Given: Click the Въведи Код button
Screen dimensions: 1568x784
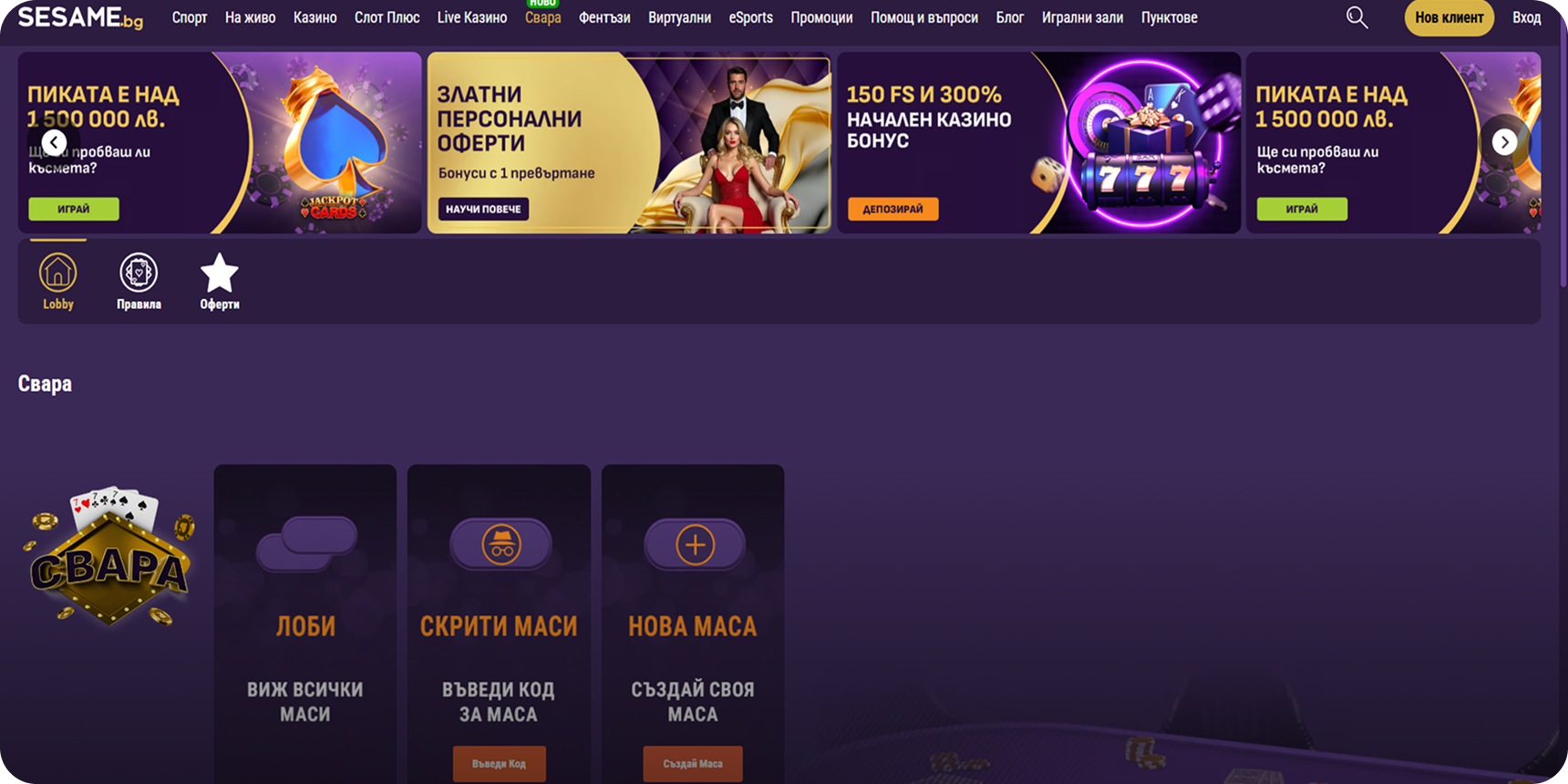Looking at the screenshot, I should 500,764.
